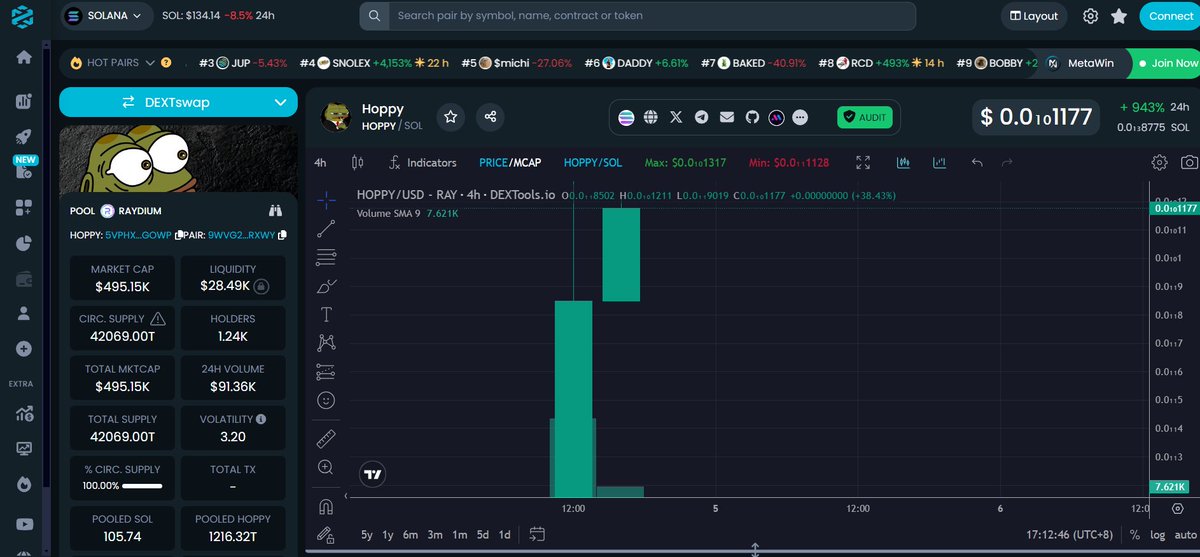Image resolution: width=1200 pixels, height=557 pixels.
Task: Open candlestick chart style menu
Action: click(x=358, y=162)
